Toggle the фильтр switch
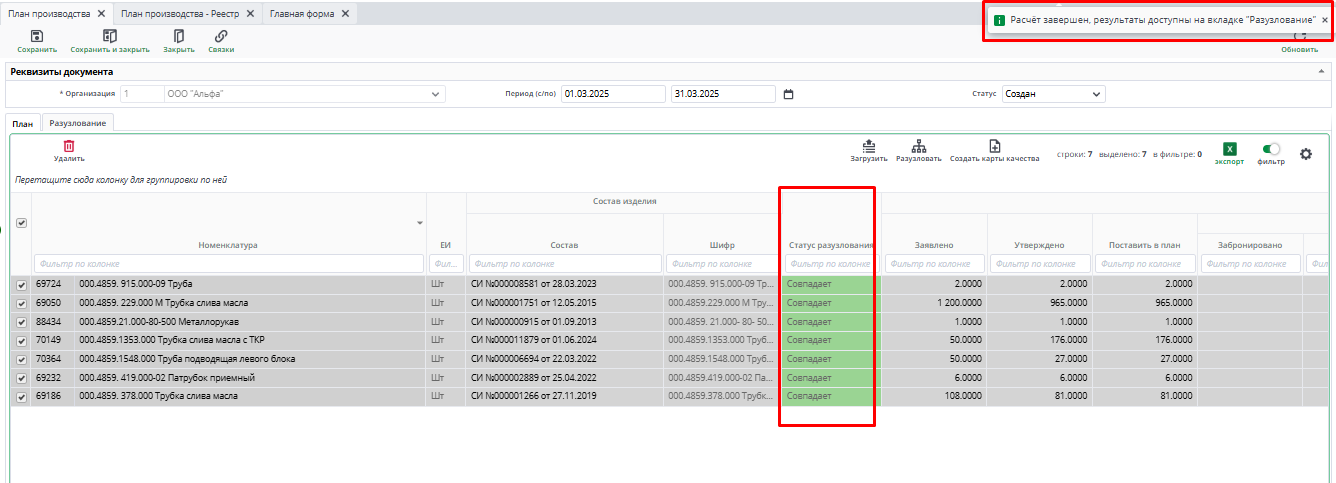Screen dimensions: 1336x483 coord(1271,149)
